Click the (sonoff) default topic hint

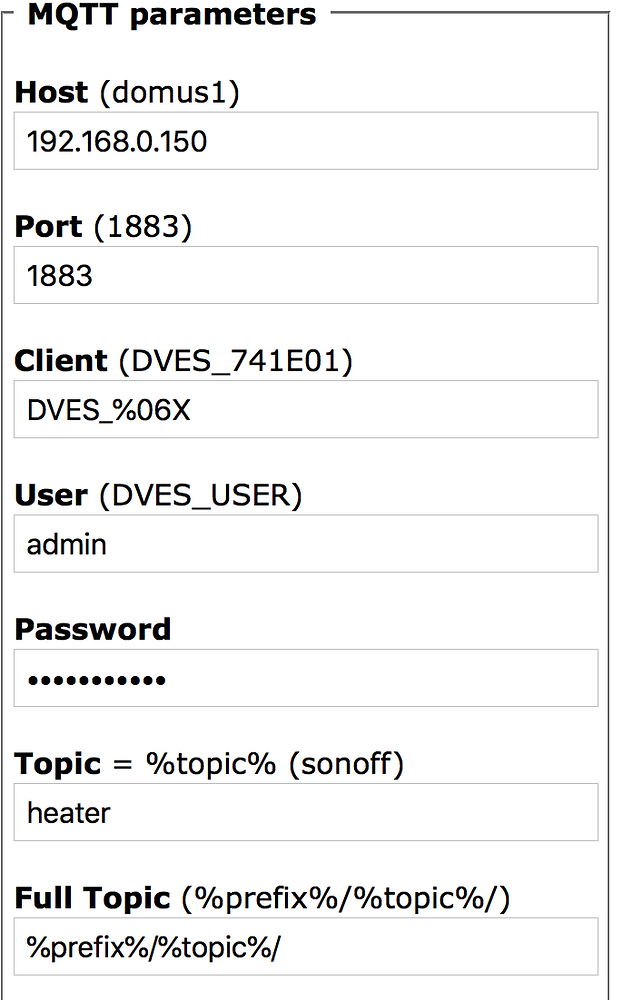coord(346,764)
